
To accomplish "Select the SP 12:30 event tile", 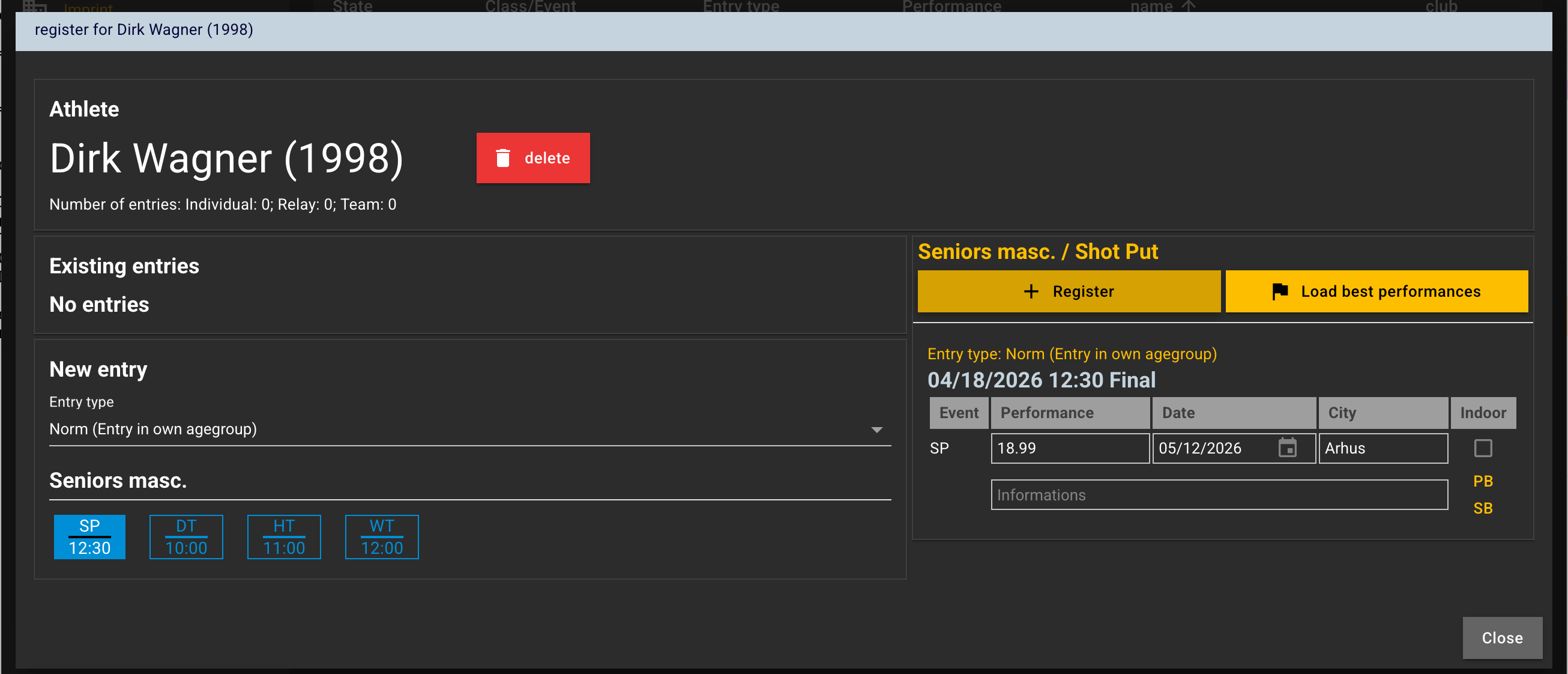I will click(89, 536).
